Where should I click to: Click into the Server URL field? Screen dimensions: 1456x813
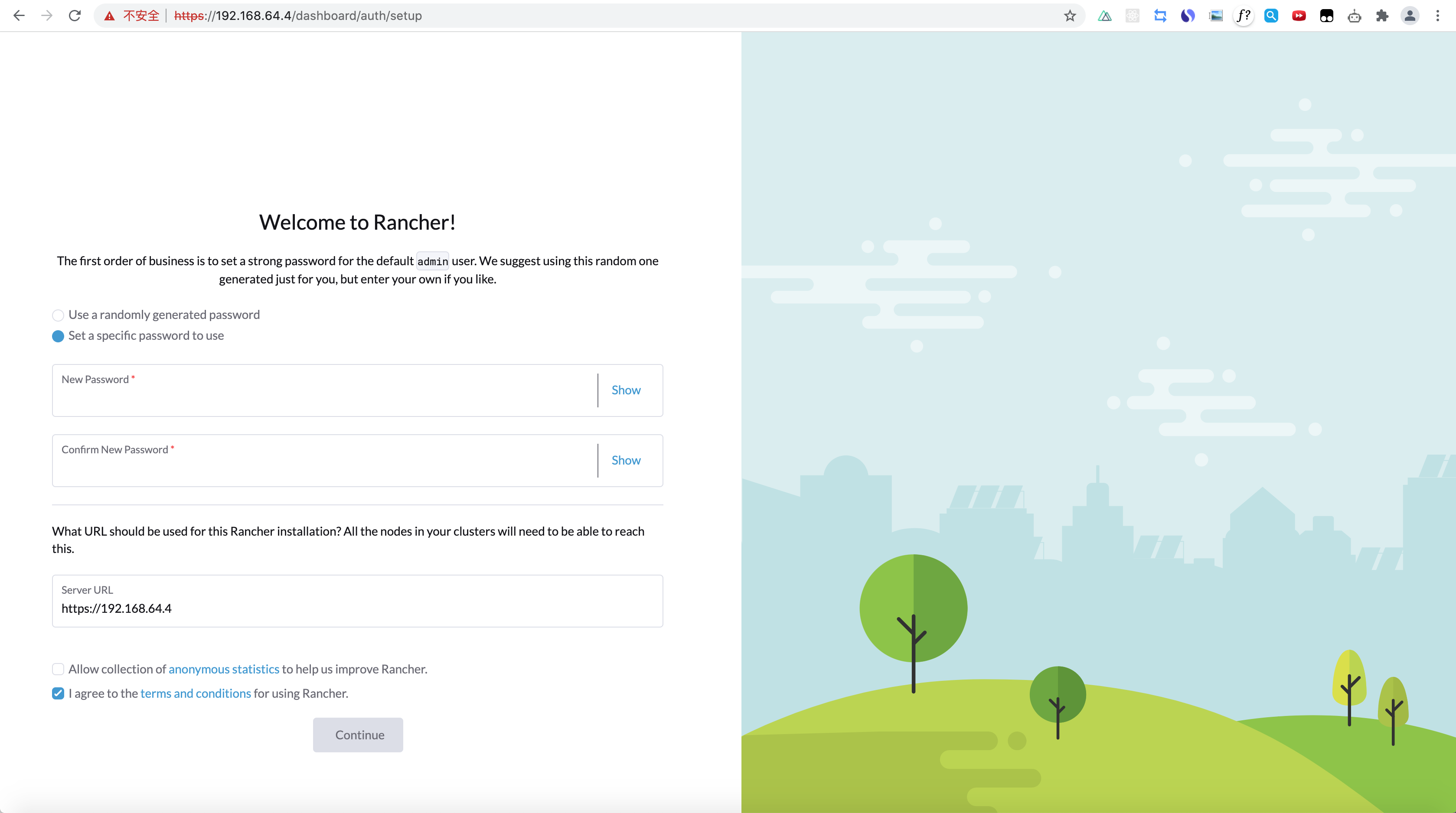pyautogui.click(x=357, y=601)
